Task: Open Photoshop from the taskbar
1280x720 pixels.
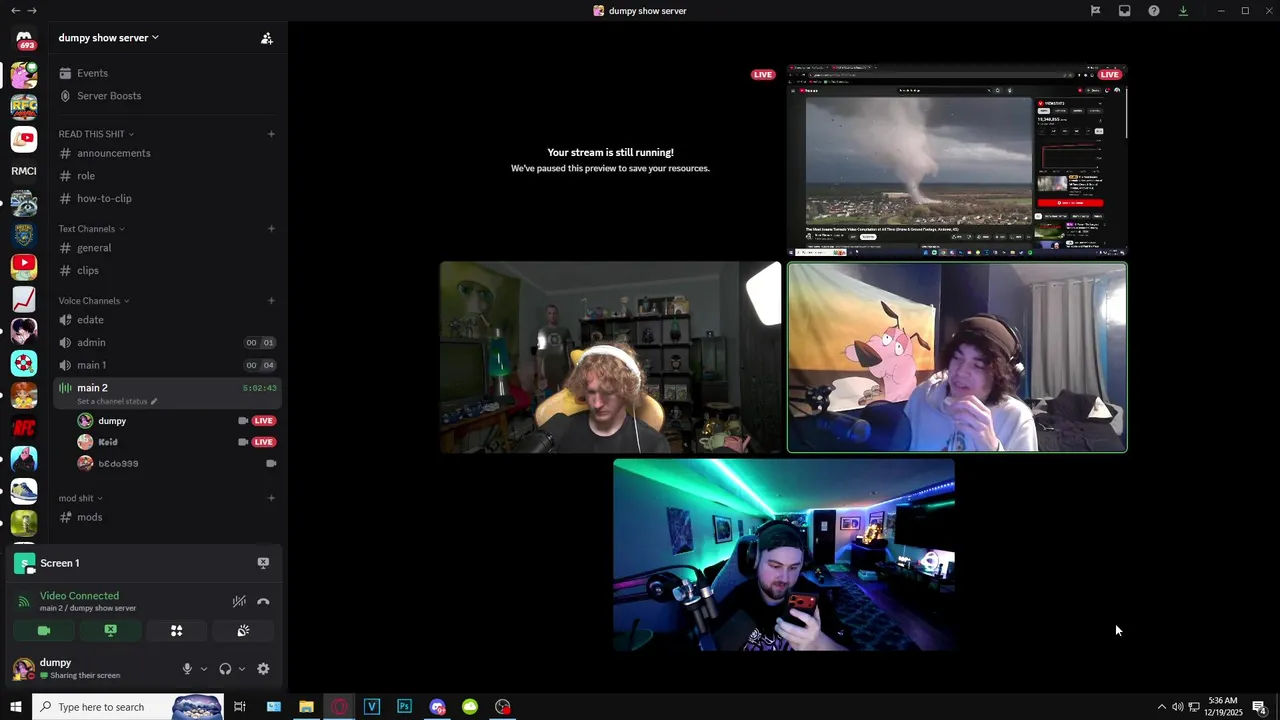Action: tap(404, 707)
